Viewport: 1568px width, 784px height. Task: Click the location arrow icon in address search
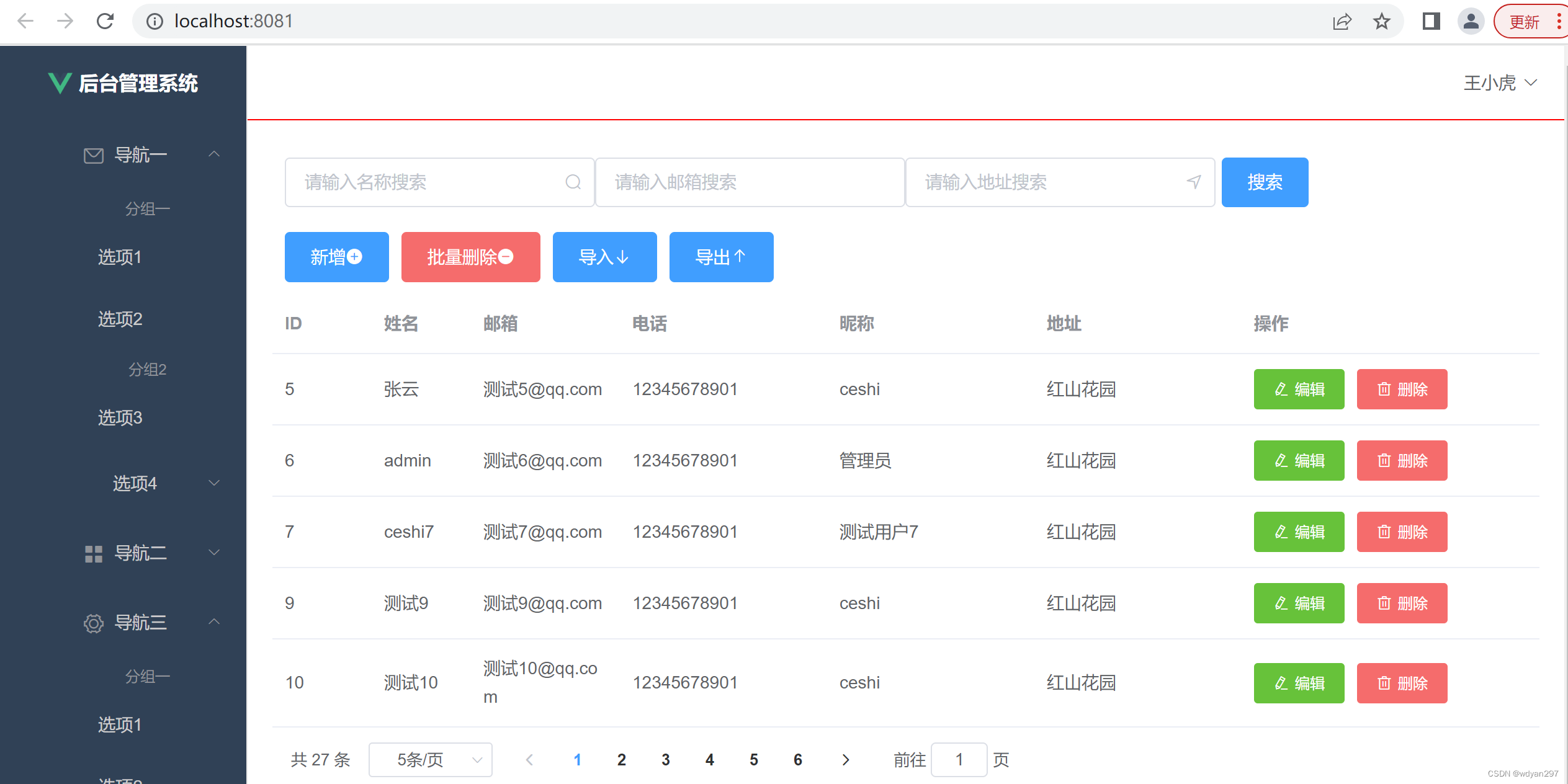click(1194, 182)
